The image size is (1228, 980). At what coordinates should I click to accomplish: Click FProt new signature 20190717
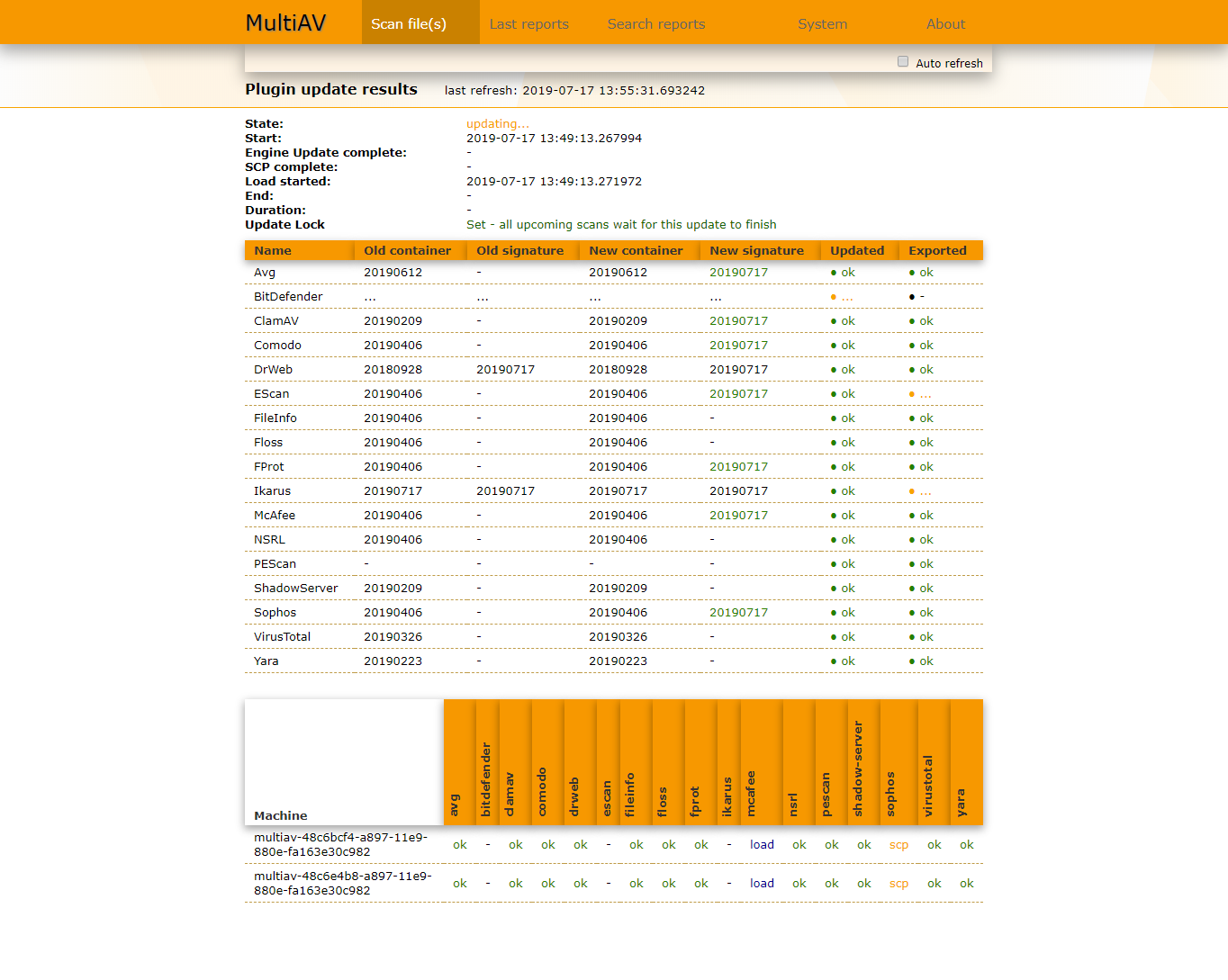click(x=738, y=467)
